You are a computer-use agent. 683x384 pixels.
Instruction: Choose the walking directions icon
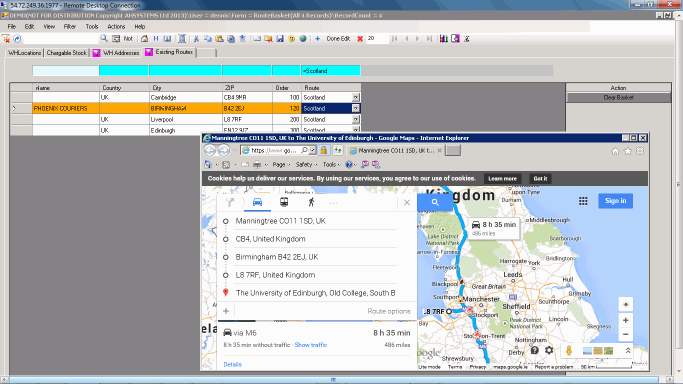(311, 202)
